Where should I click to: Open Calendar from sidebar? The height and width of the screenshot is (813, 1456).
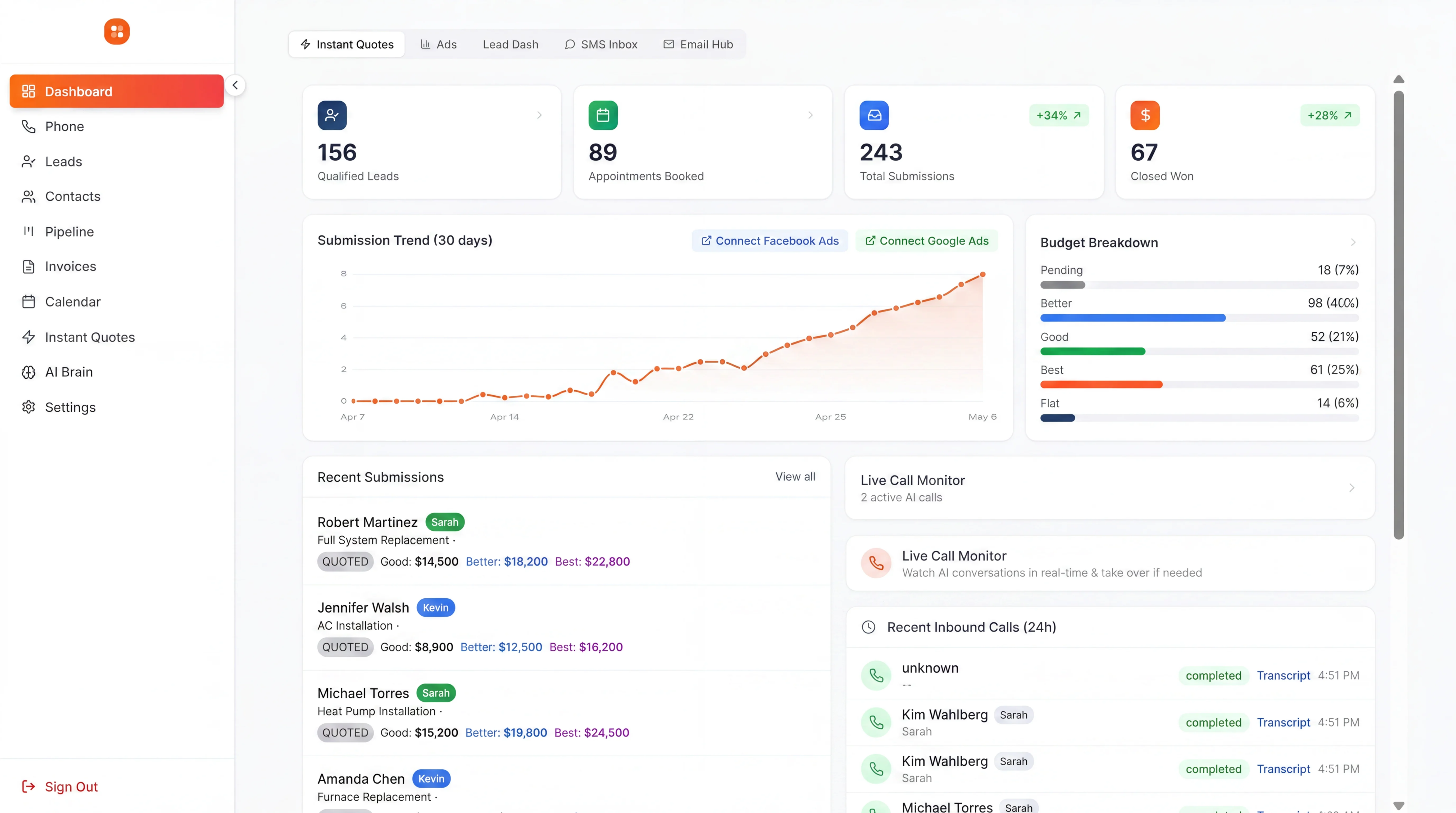tap(116, 301)
